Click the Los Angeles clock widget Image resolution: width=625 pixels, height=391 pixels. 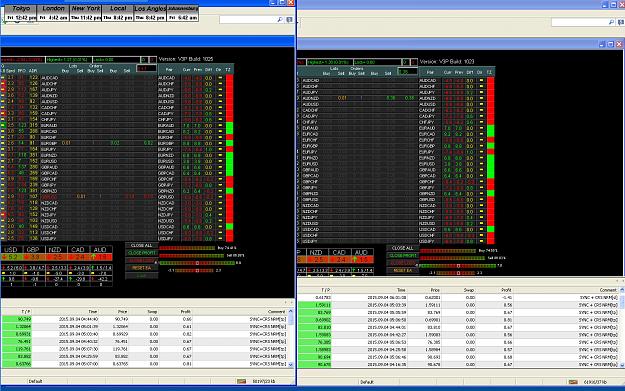[x=150, y=13]
